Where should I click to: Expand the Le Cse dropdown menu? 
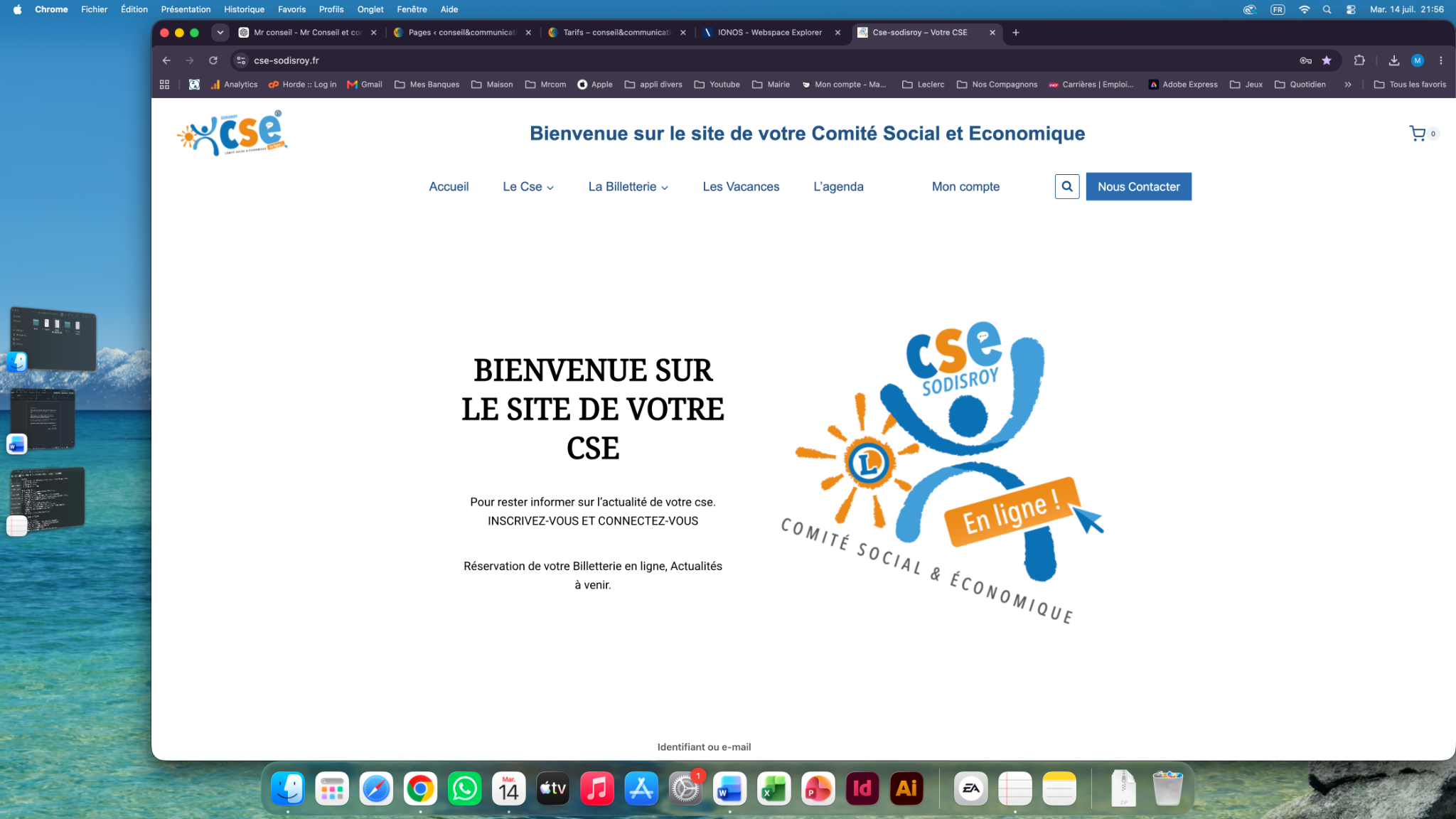[528, 186]
